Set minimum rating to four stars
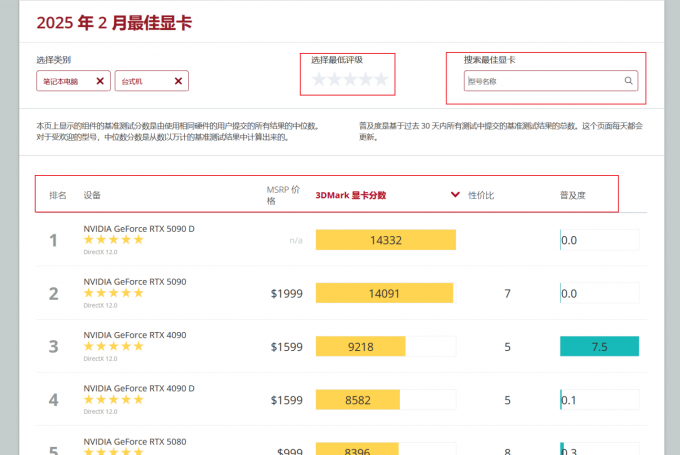The width and height of the screenshot is (680, 455). [x=366, y=79]
